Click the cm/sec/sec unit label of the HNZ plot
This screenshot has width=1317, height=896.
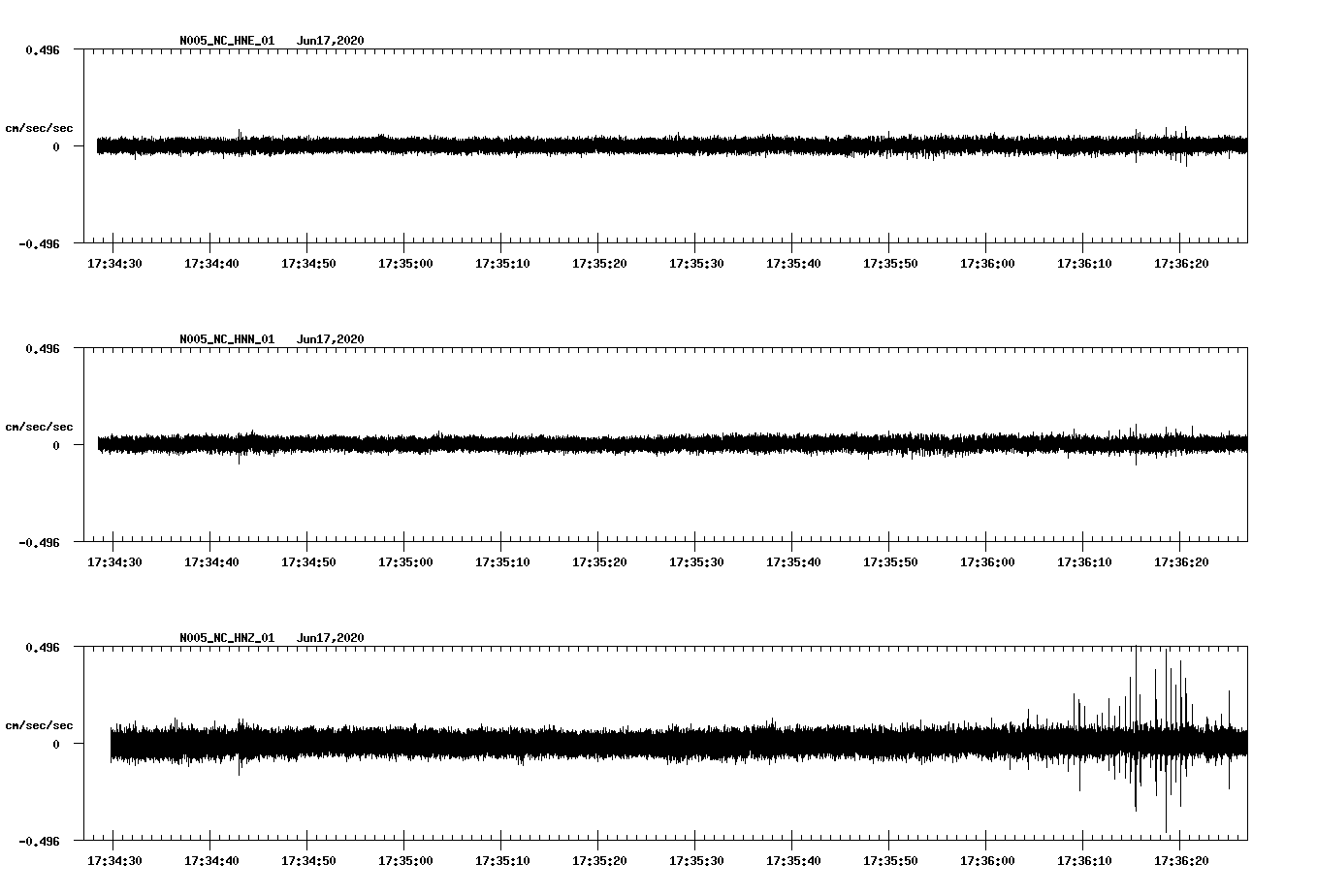pyautogui.click(x=40, y=725)
